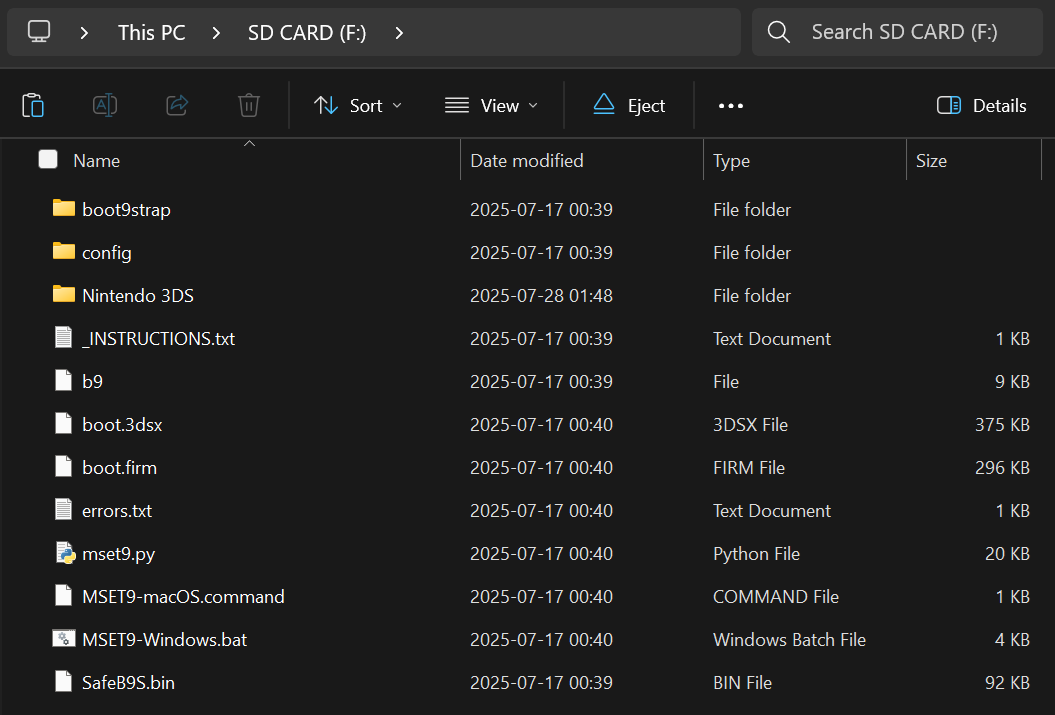Click the boot9strap folder icon
Viewport: 1055px width, 715px height.
(x=64, y=209)
